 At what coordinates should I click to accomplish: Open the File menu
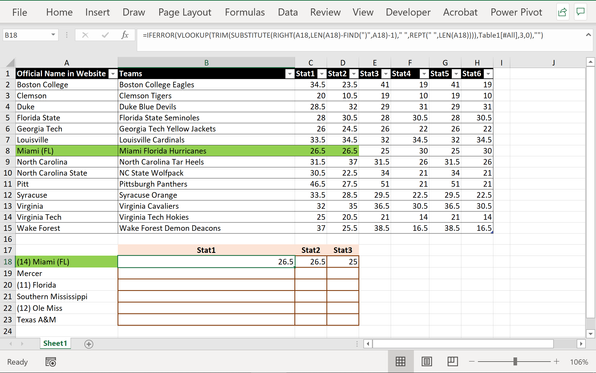pyautogui.click(x=19, y=13)
